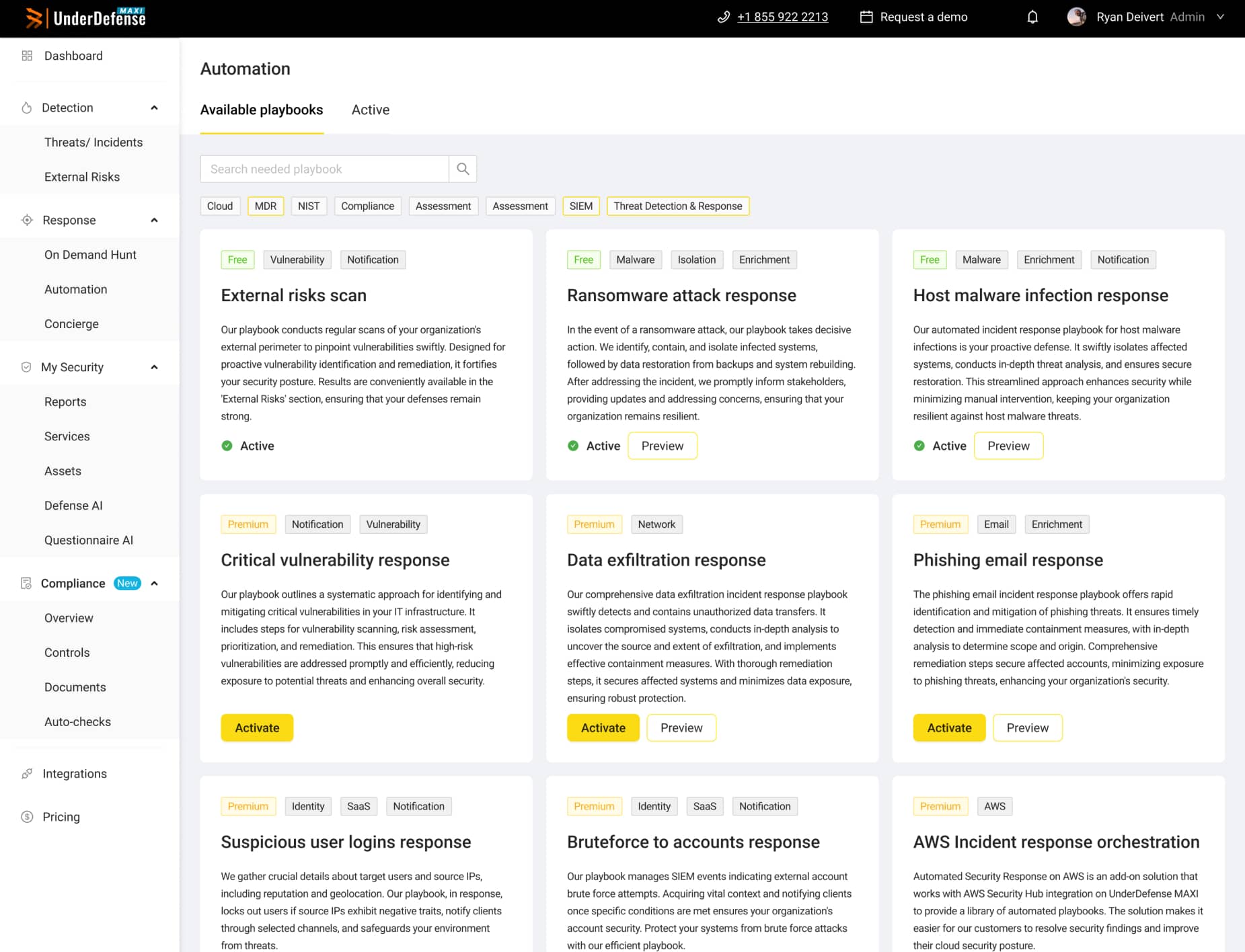Open notifications bell

tap(1032, 17)
